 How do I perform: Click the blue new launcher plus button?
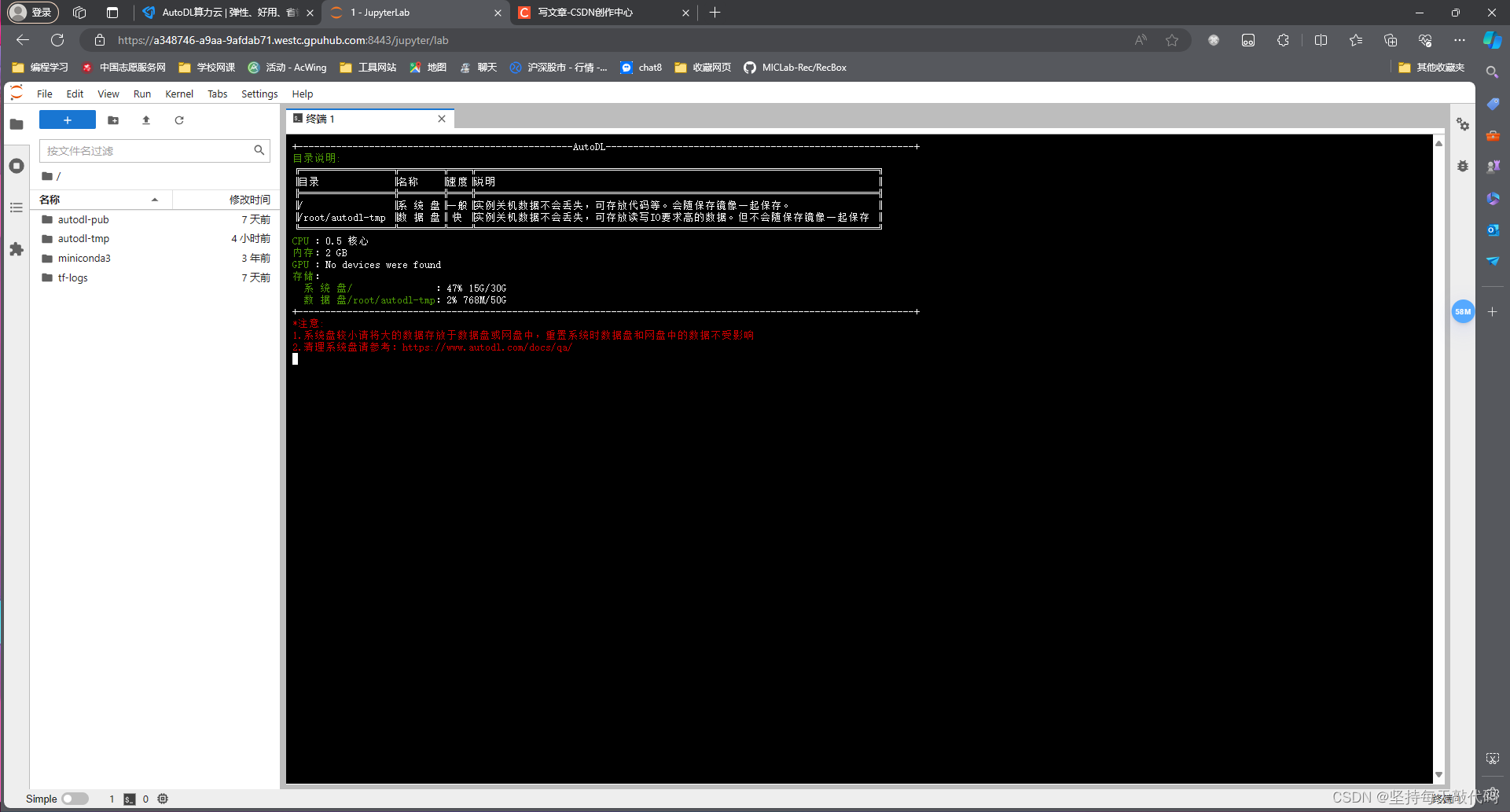(x=68, y=120)
